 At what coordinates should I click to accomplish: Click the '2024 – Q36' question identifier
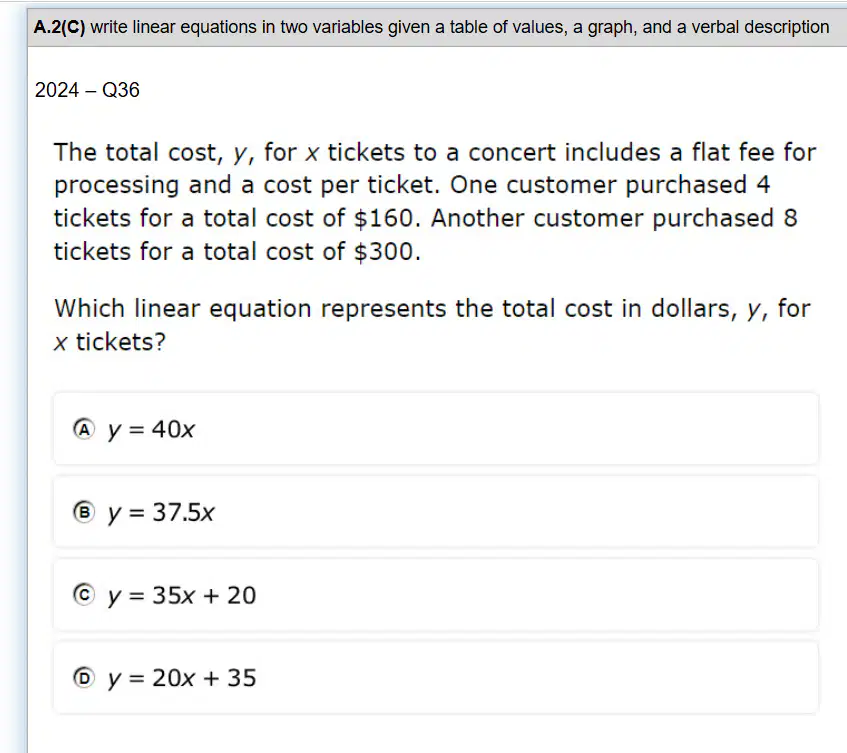[x=87, y=90]
